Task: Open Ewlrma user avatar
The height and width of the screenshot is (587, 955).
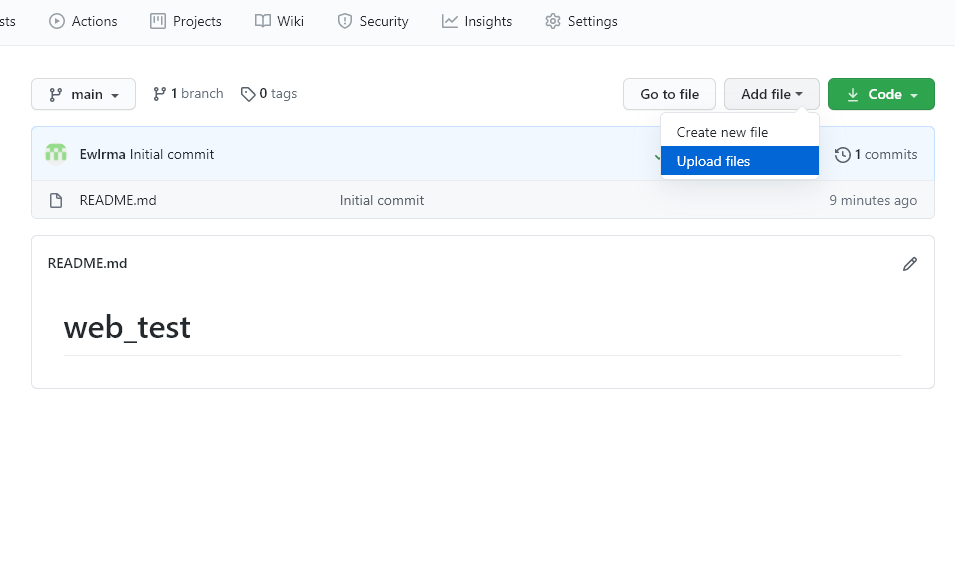Action: coord(56,154)
